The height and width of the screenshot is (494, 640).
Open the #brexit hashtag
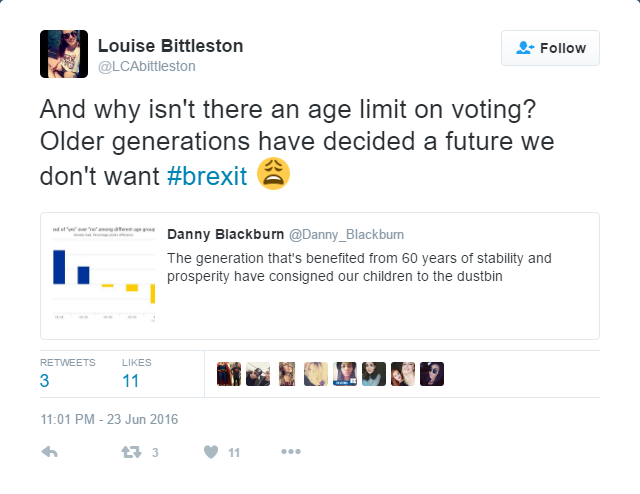click(207, 176)
